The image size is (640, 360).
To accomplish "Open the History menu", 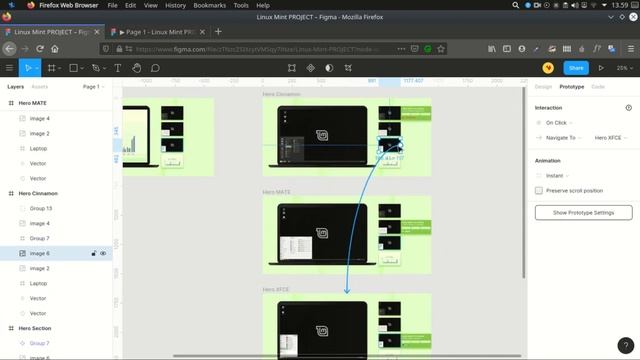I will tap(176, 5).
